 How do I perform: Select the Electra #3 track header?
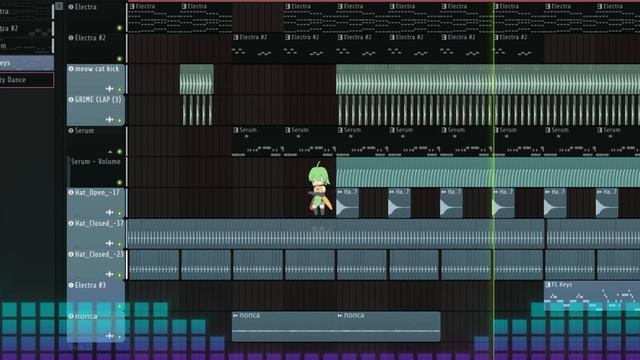point(96,296)
